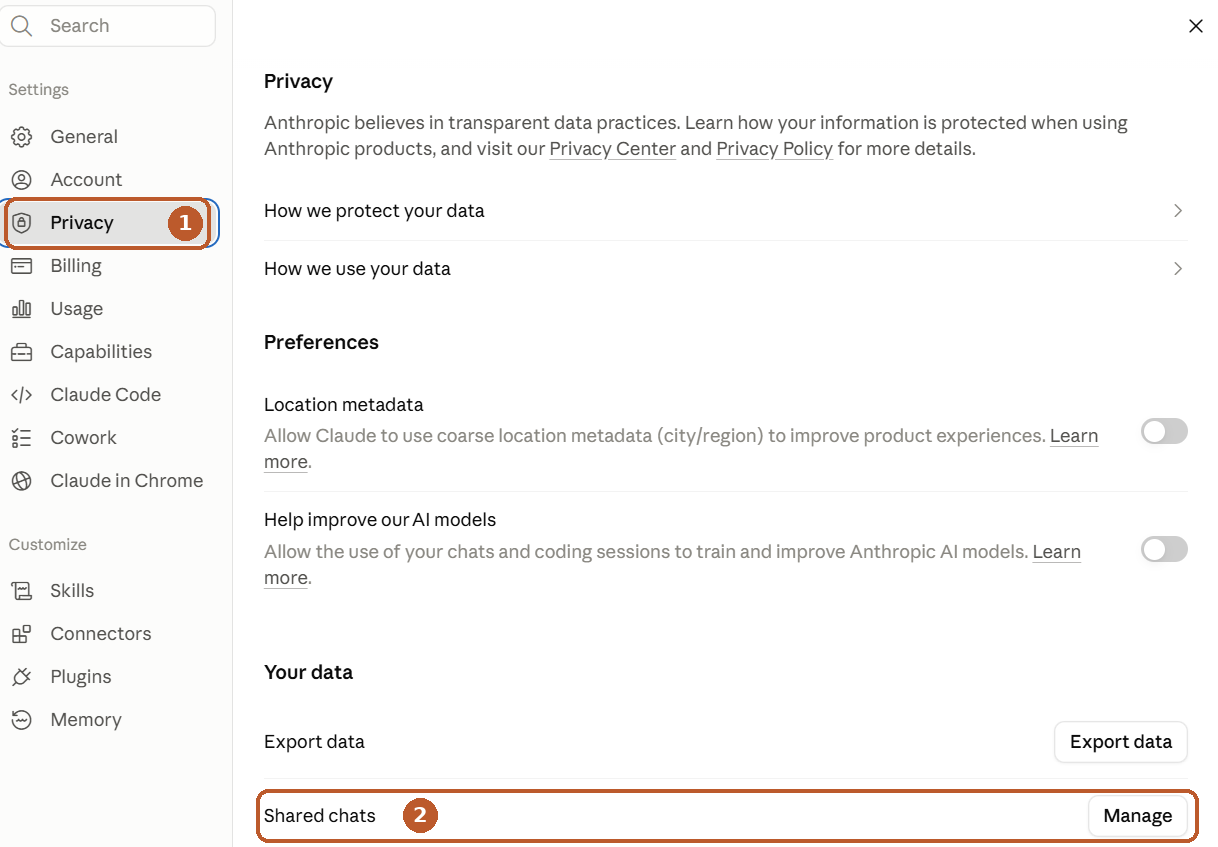Expand How we use your data
The width and height of the screenshot is (1218, 847).
click(x=725, y=269)
